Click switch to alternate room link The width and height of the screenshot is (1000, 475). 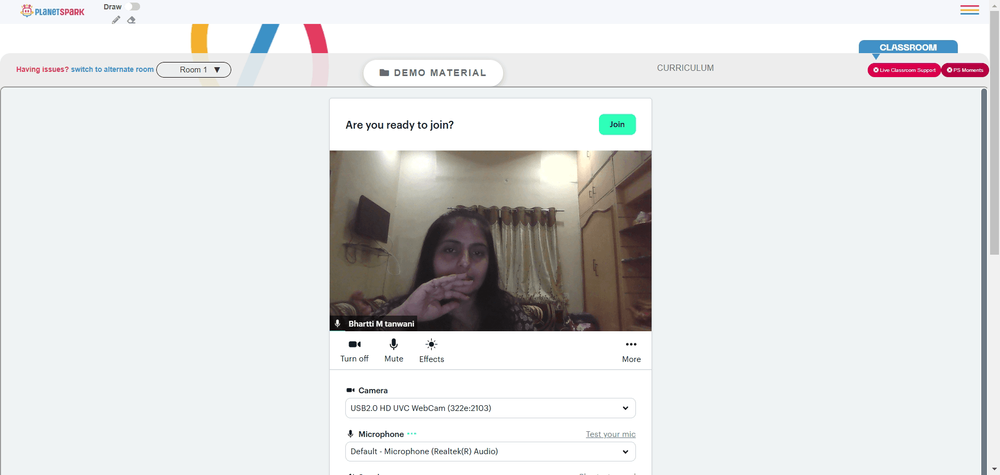(112, 69)
